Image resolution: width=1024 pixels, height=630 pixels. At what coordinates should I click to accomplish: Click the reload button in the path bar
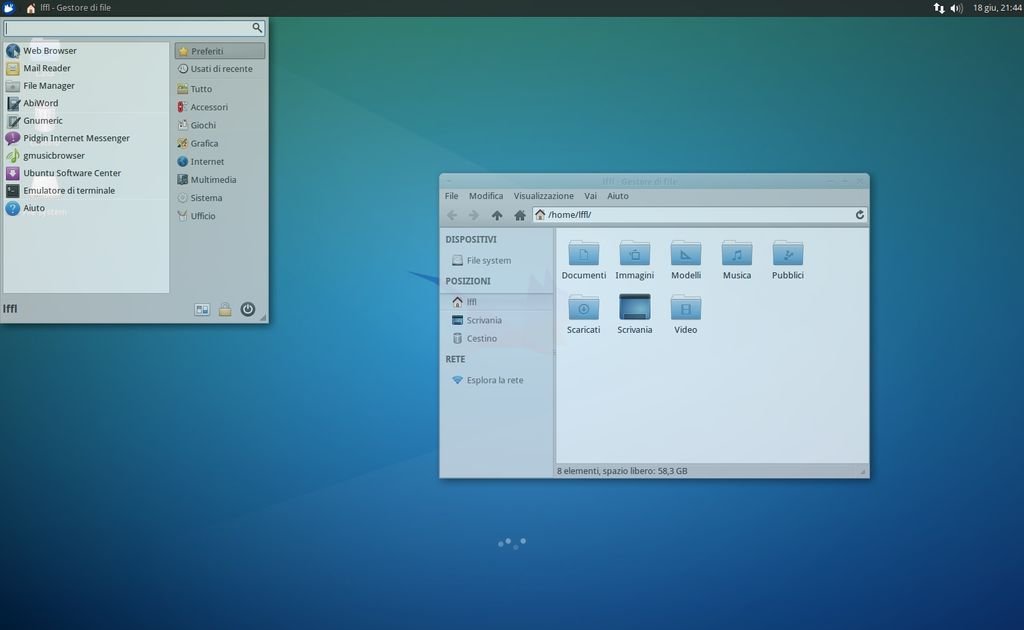(x=859, y=215)
